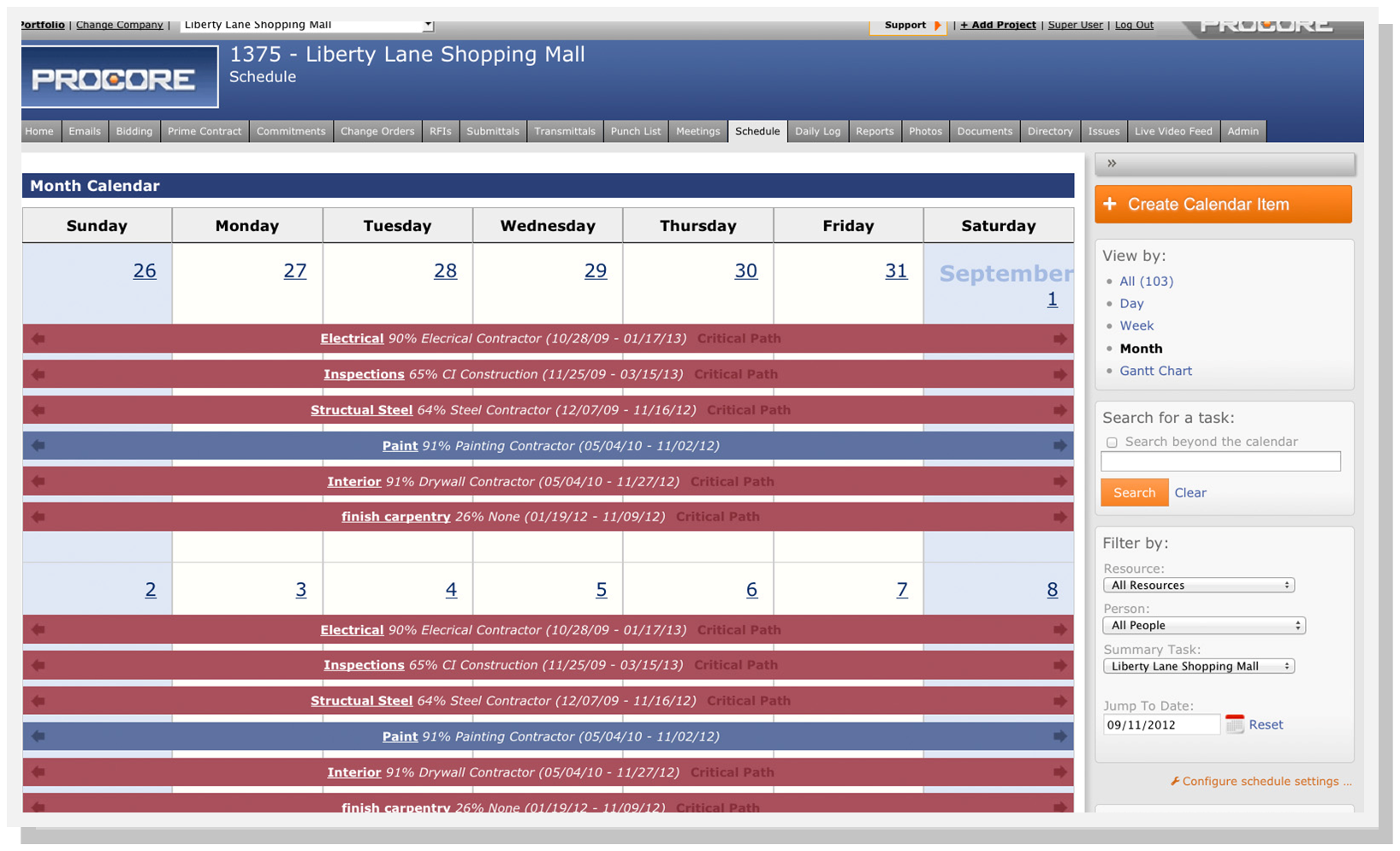Open the Resource filter dropdown
The width and height of the screenshot is (1400, 851).
[x=1198, y=586]
